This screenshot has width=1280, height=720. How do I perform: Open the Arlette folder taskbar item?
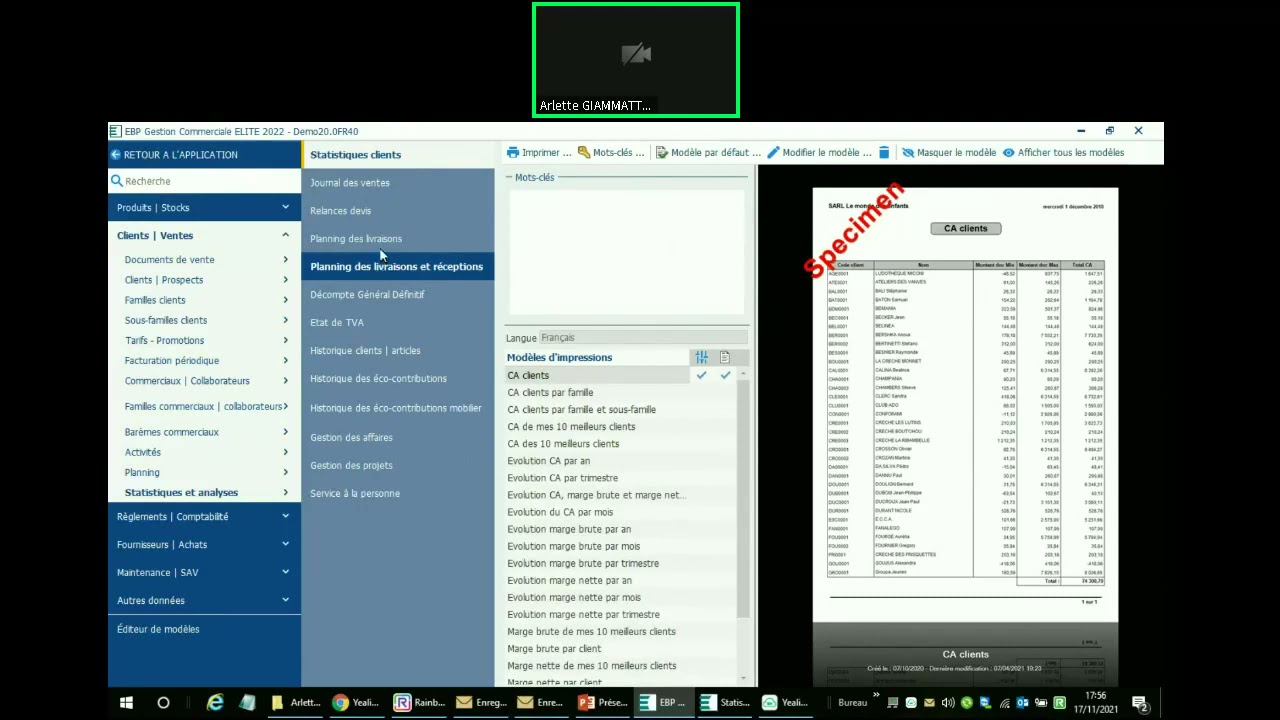point(295,703)
